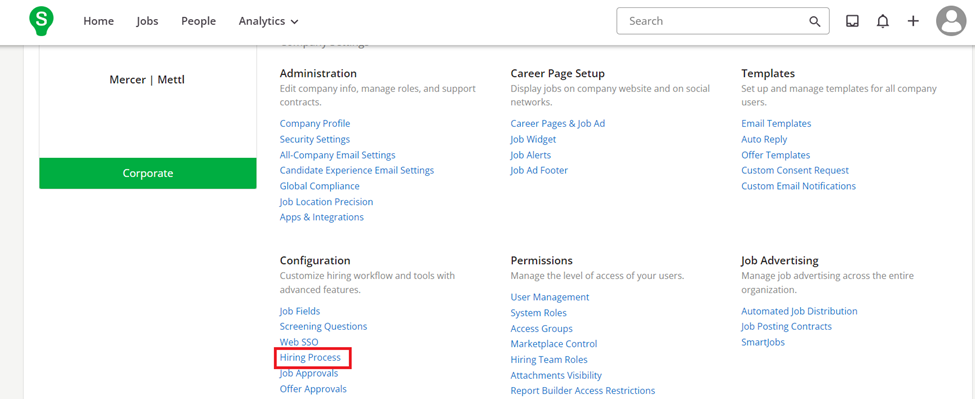Open the notifications bell icon

click(x=882, y=21)
